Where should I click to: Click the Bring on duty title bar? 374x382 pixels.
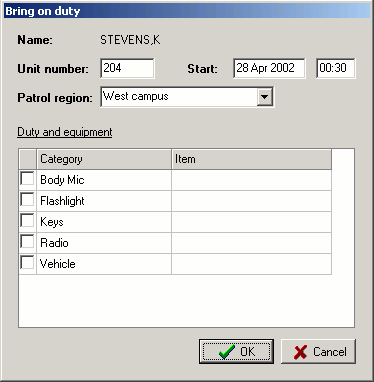[187, 11]
